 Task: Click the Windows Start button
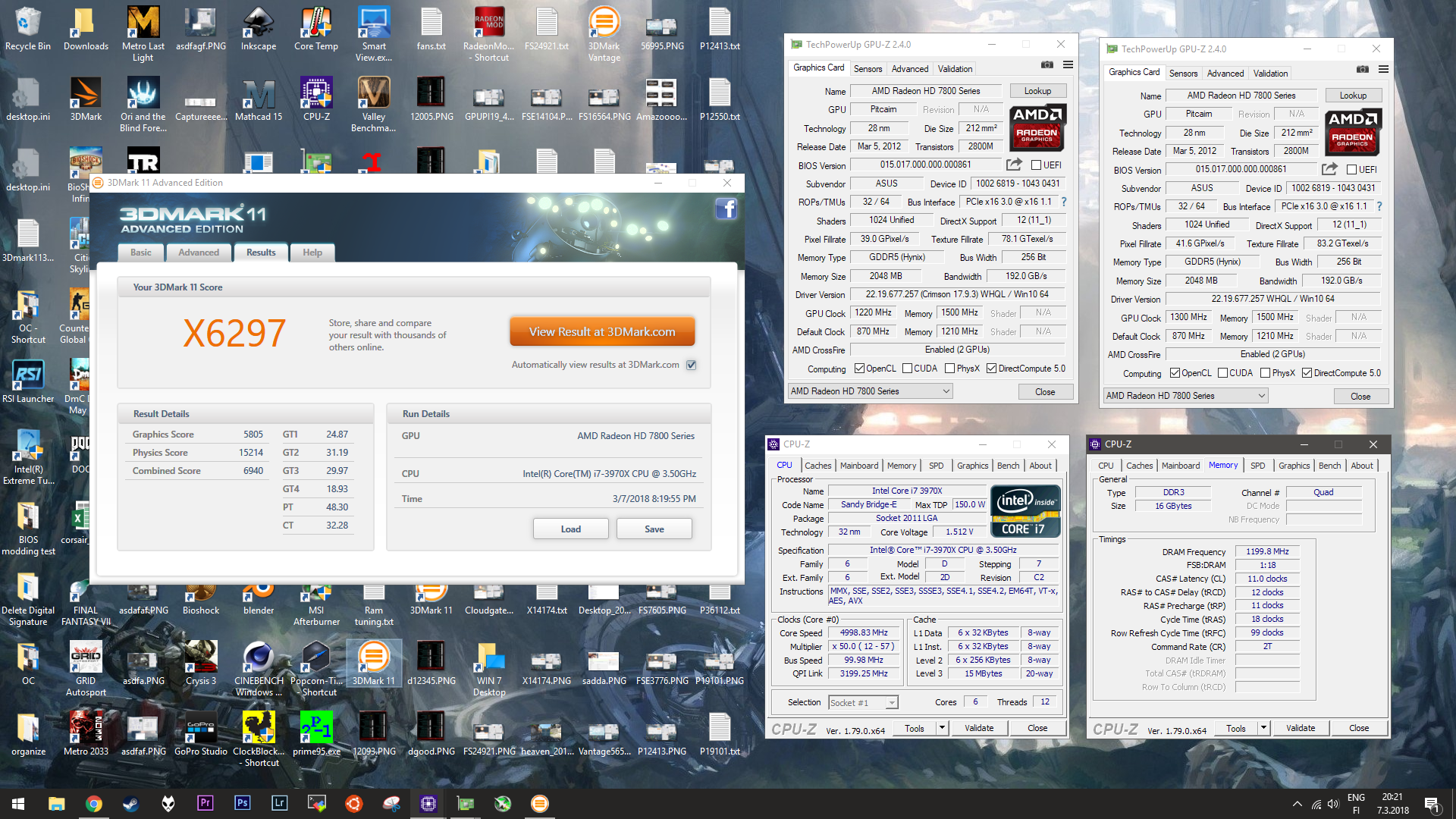[x=18, y=804]
